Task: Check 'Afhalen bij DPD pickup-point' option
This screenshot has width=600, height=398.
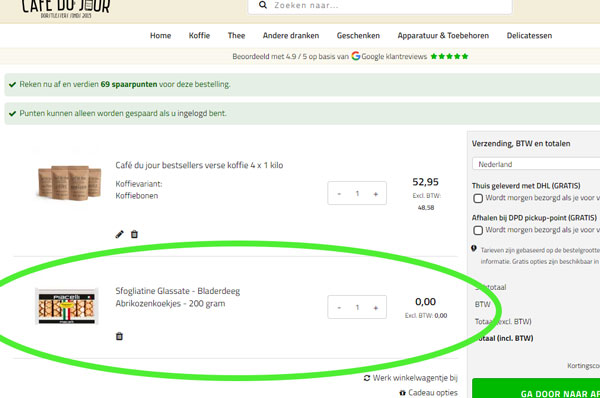Action: click(x=478, y=230)
